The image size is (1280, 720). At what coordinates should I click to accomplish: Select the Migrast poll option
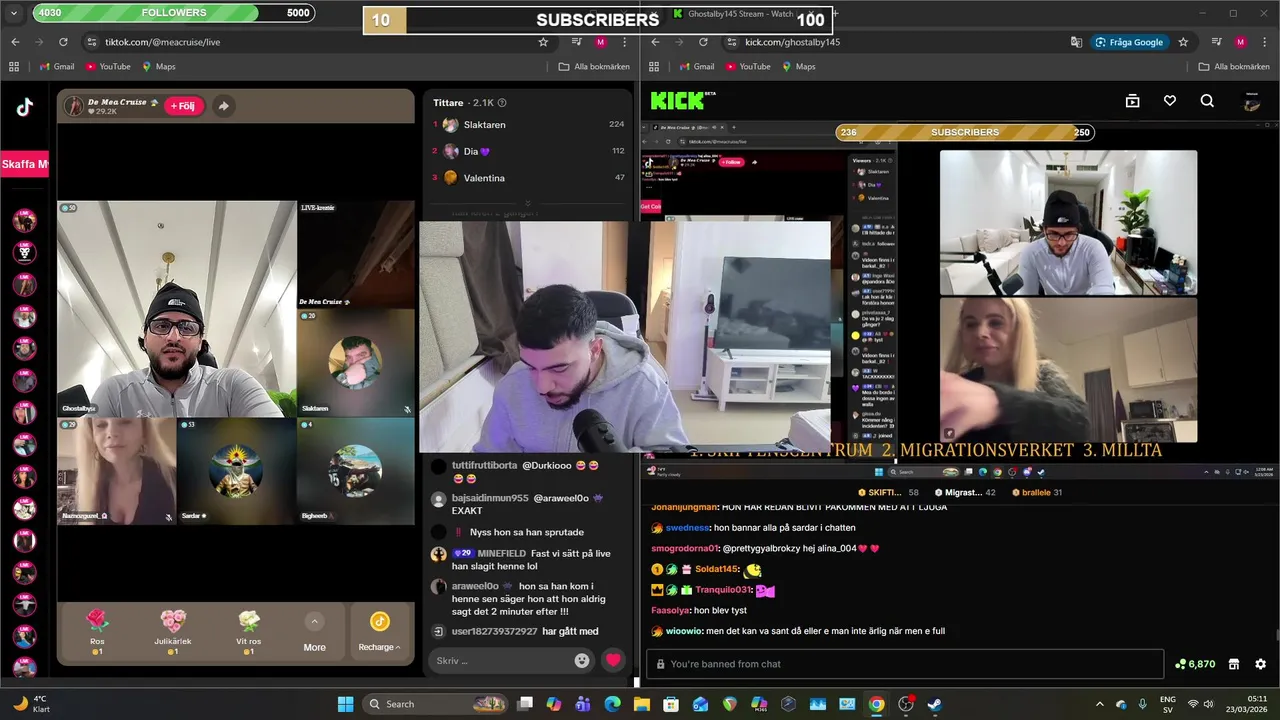[x=965, y=492]
